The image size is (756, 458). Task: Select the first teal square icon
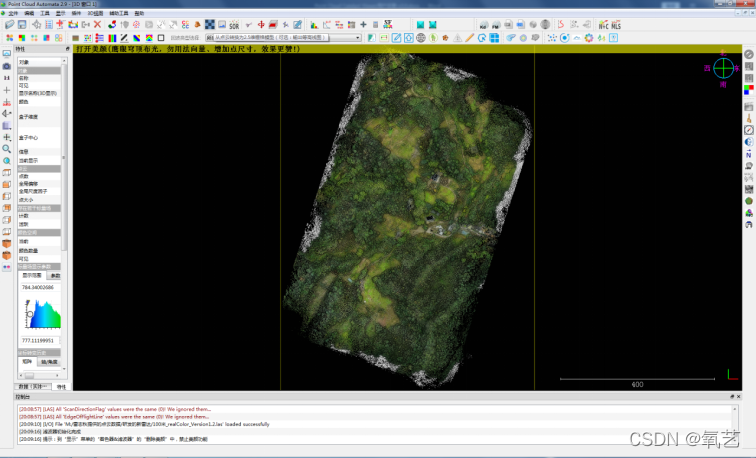click(420, 25)
